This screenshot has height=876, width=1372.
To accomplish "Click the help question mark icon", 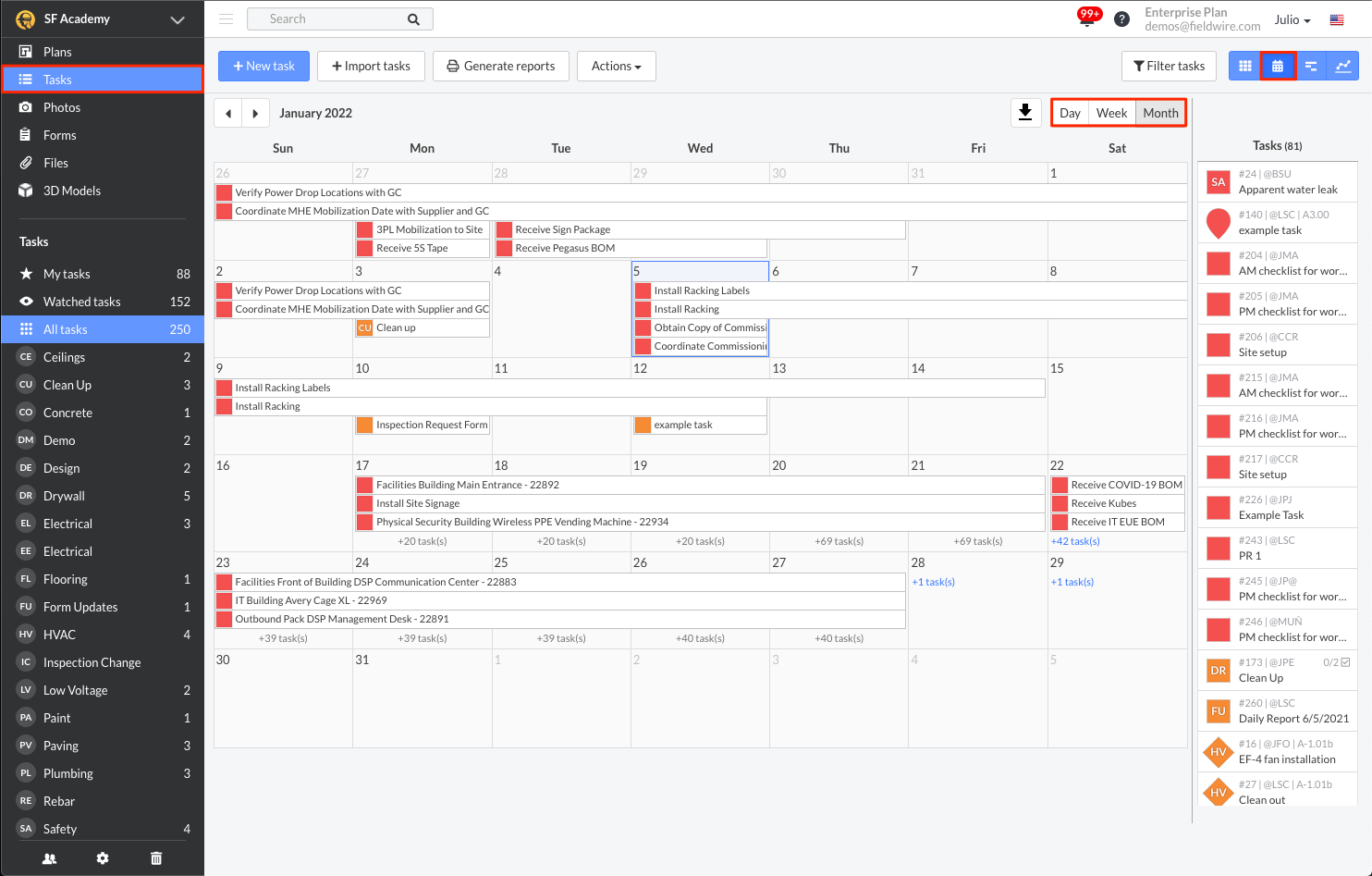I will 1121,19.
